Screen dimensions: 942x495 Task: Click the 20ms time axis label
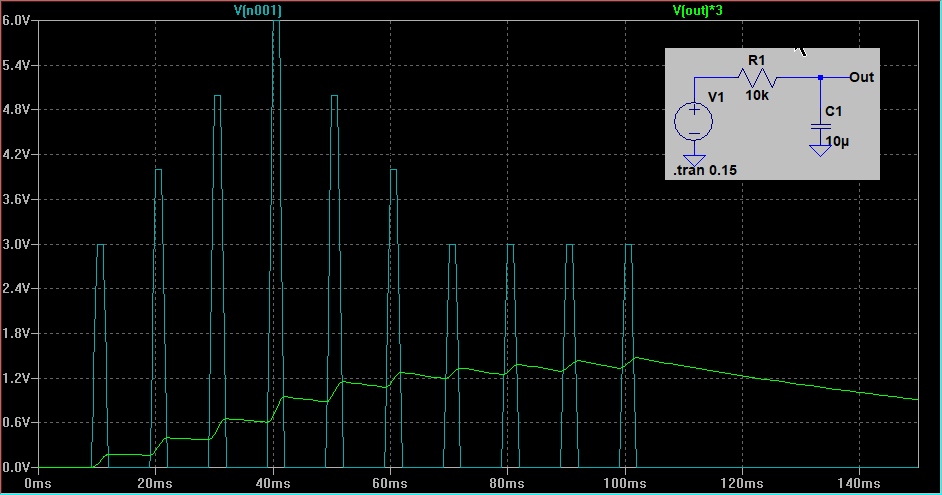pyautogui.click(x=155, y=483)
